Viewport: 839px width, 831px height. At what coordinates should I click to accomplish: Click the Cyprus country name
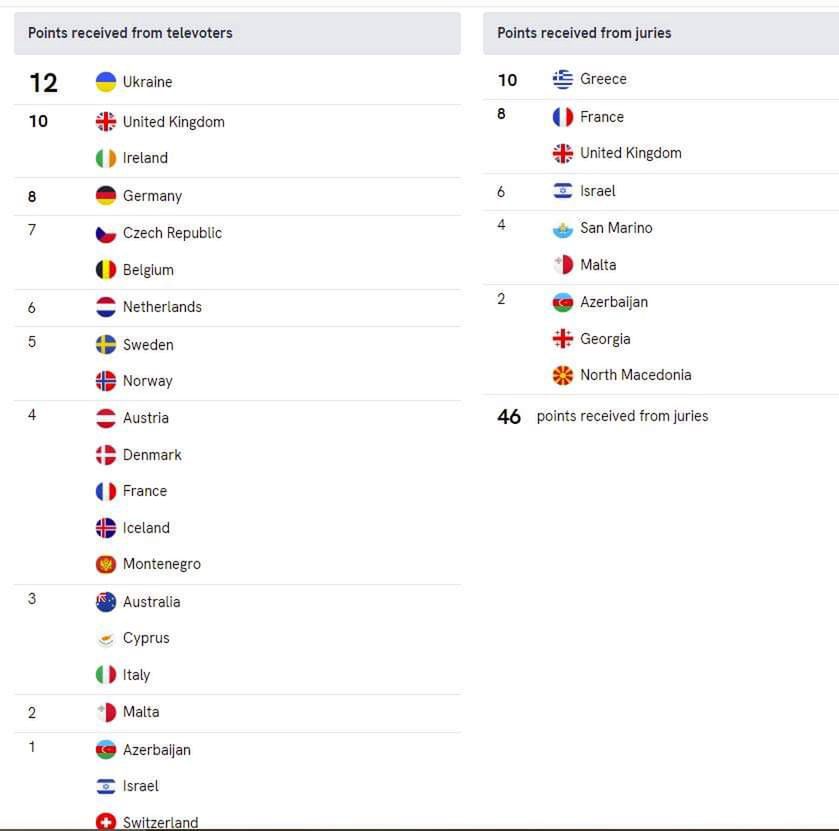[146, 638]
